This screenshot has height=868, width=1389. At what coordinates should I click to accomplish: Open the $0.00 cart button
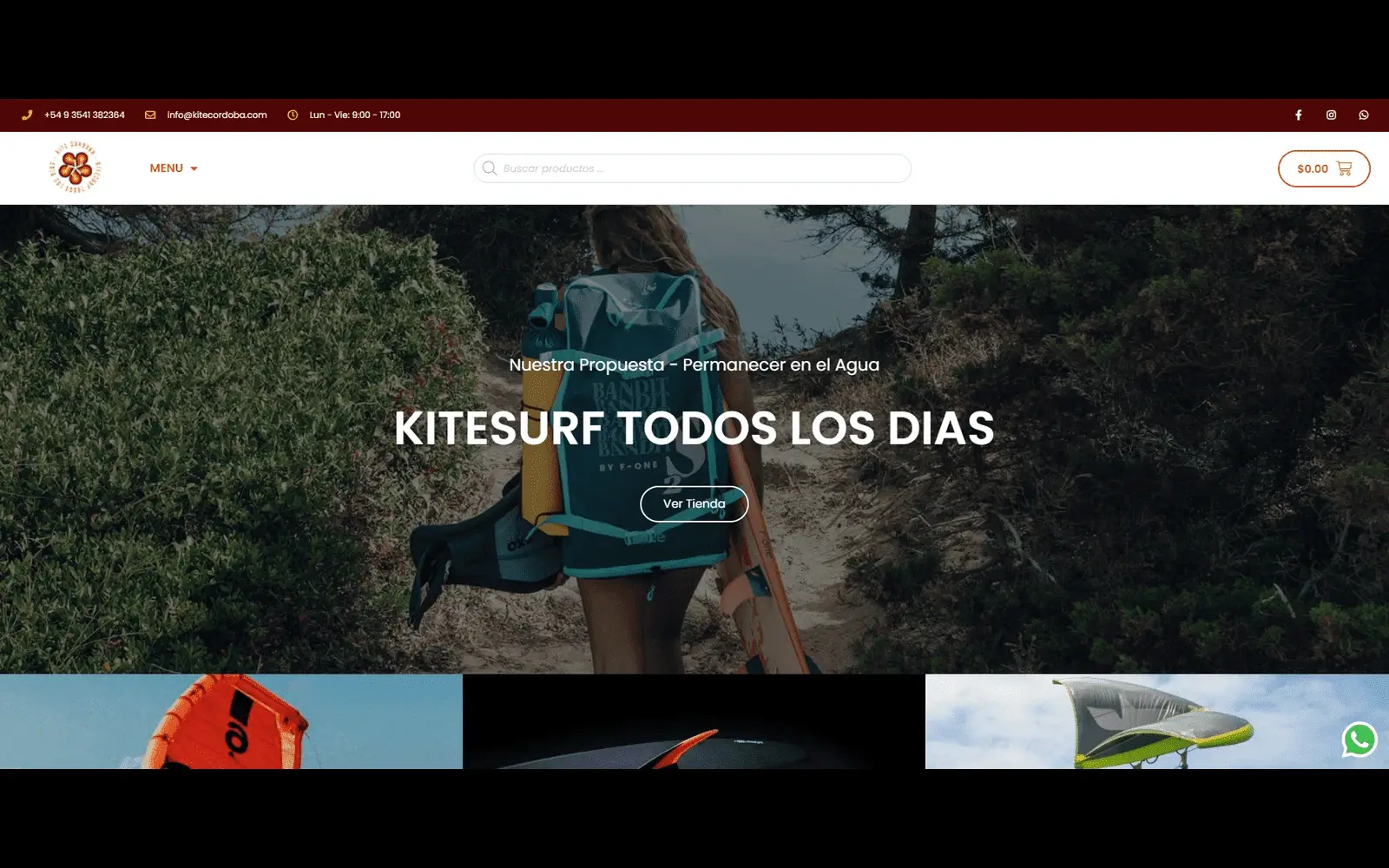click(x=1324, y=168)
